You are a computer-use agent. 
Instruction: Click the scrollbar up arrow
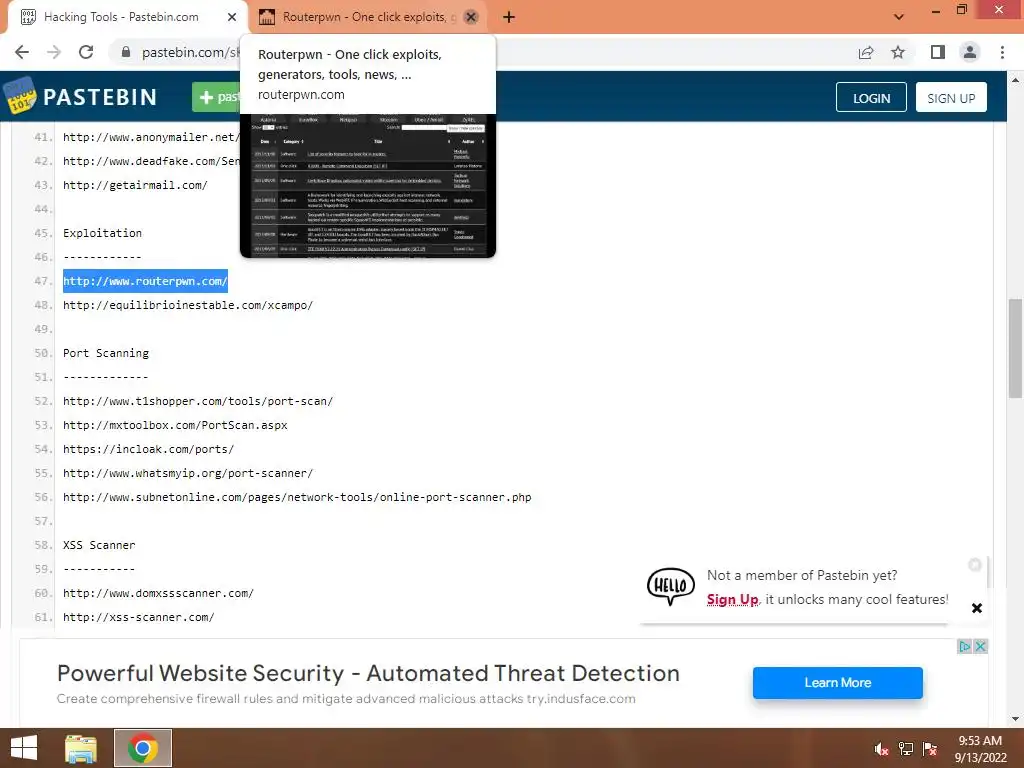(1015, 80)
